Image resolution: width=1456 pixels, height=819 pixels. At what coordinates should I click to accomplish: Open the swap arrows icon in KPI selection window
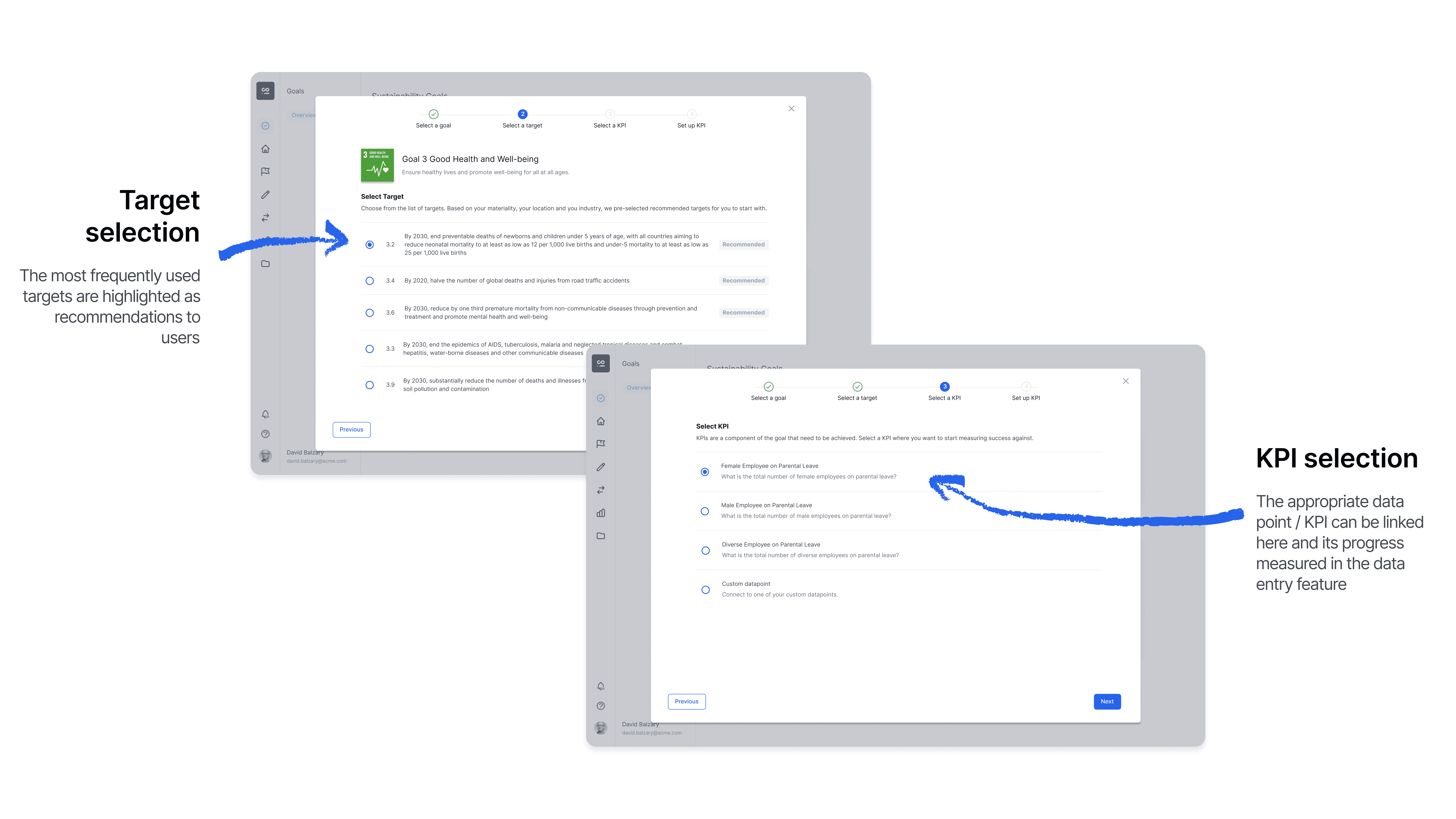[601, 490]
